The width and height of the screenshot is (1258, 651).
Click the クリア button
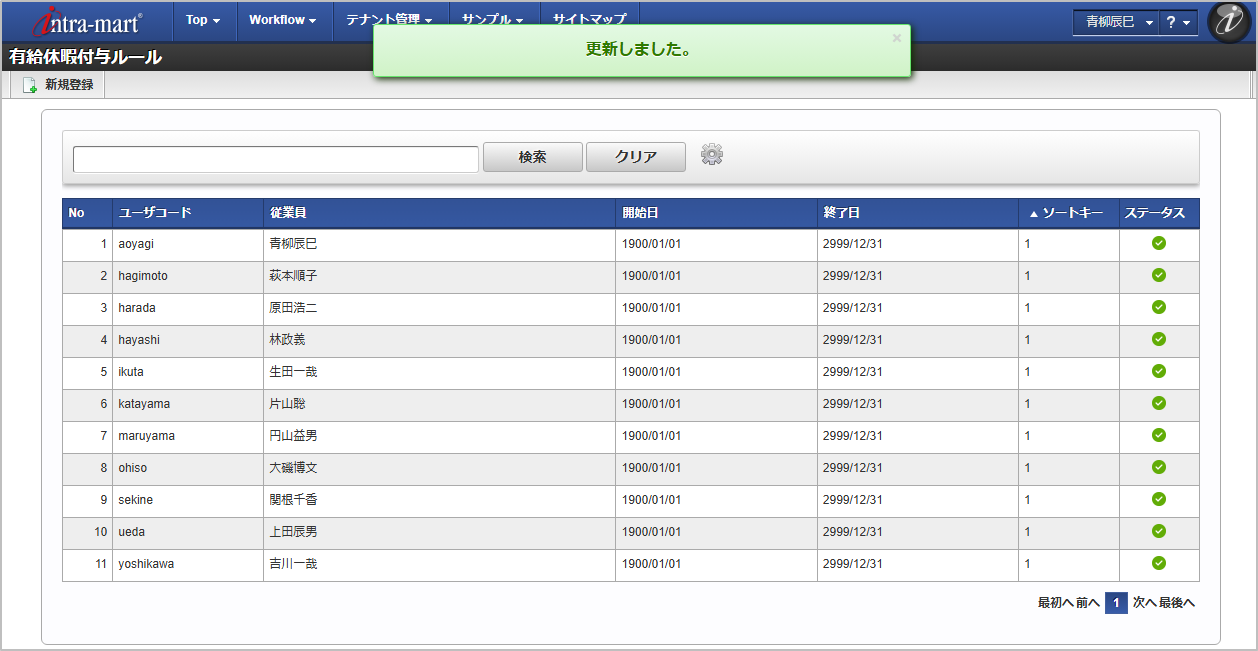[x=636, y=157]
